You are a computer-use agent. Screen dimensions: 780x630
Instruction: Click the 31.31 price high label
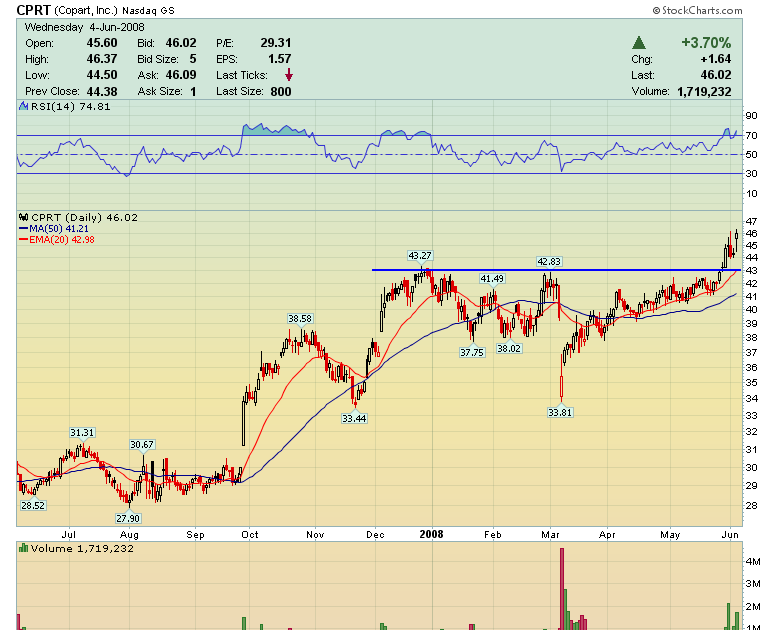pos(82,432)
